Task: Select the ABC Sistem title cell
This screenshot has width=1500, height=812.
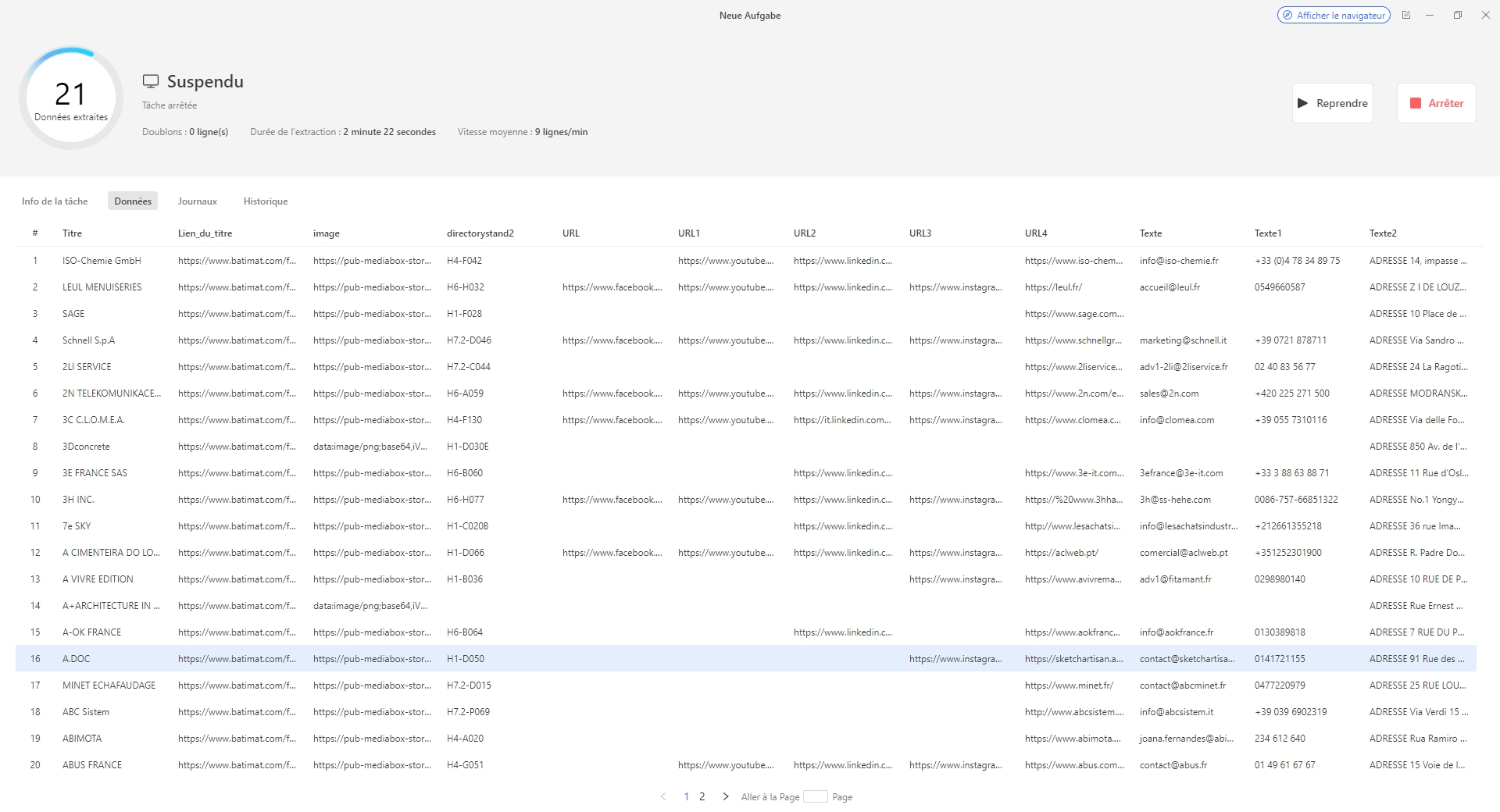Action: click(x=86, y=712)
